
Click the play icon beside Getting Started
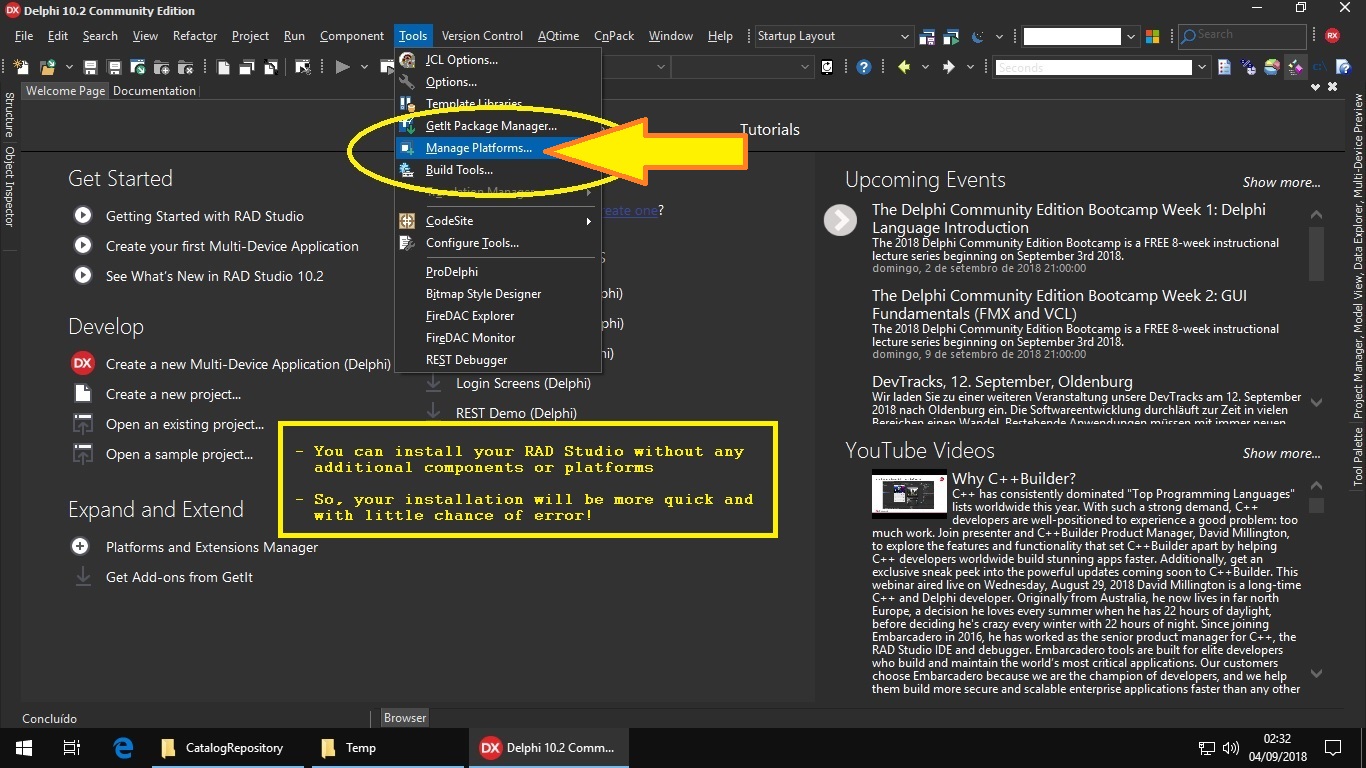82,216
